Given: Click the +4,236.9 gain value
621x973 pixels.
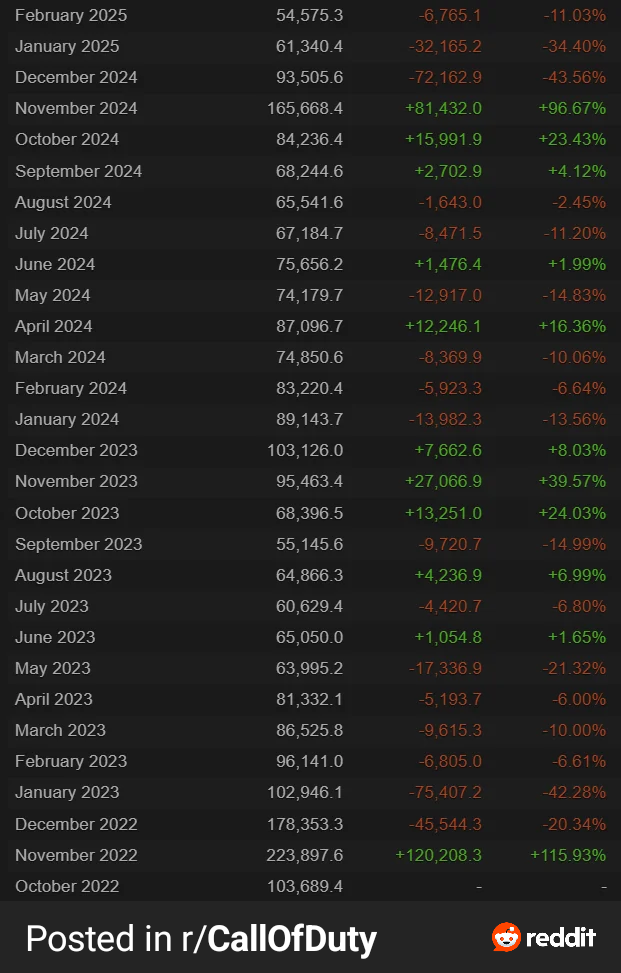Looking at the screenshot, I should (x=449, y=575).
